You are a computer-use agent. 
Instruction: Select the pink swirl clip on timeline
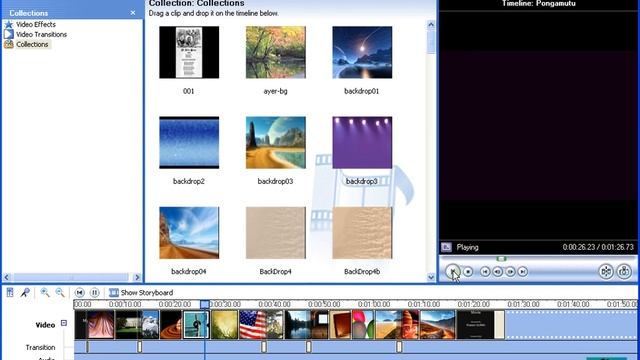(x=101, y=325)
